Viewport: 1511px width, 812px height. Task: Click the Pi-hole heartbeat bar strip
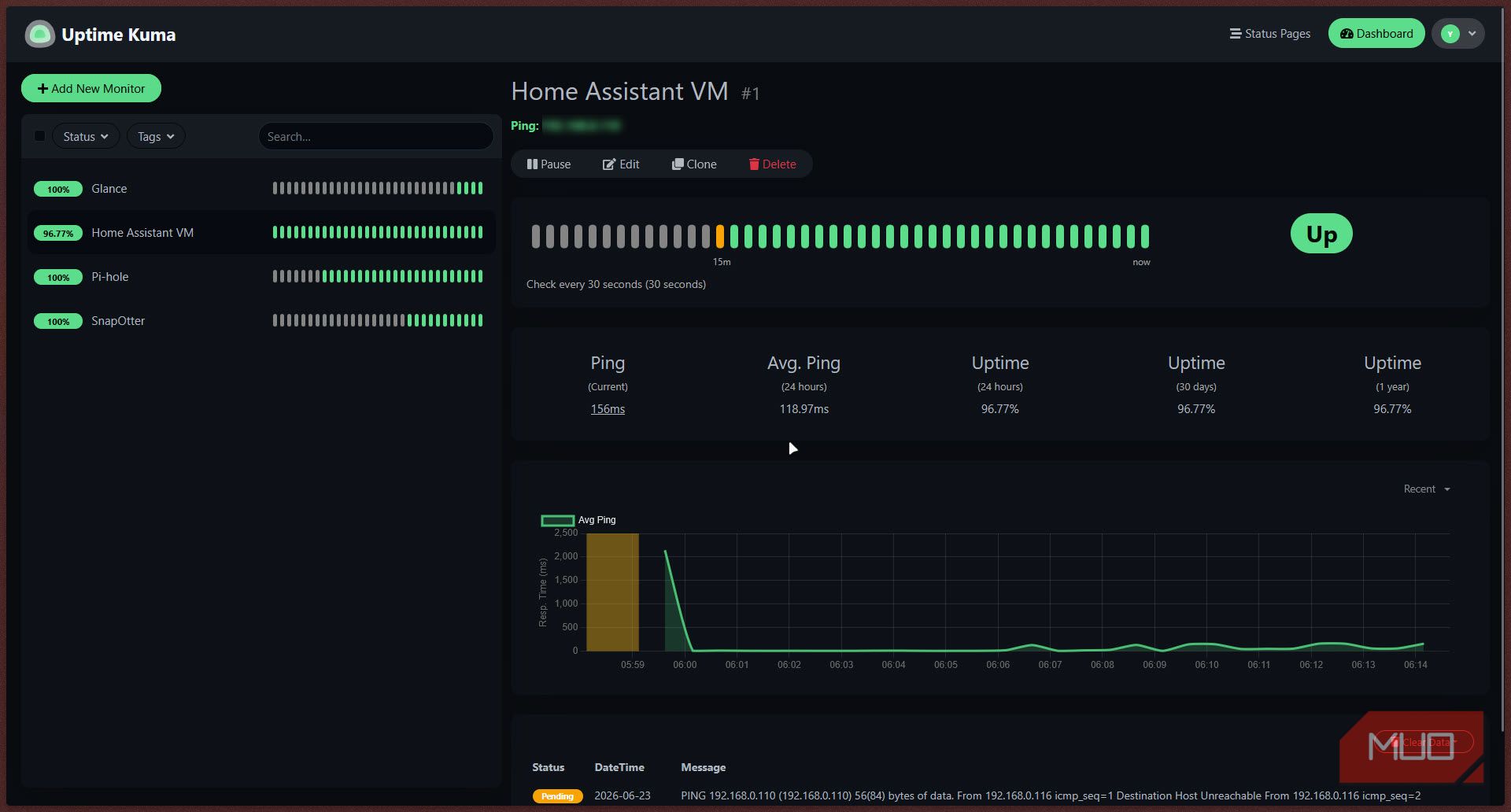378,276
